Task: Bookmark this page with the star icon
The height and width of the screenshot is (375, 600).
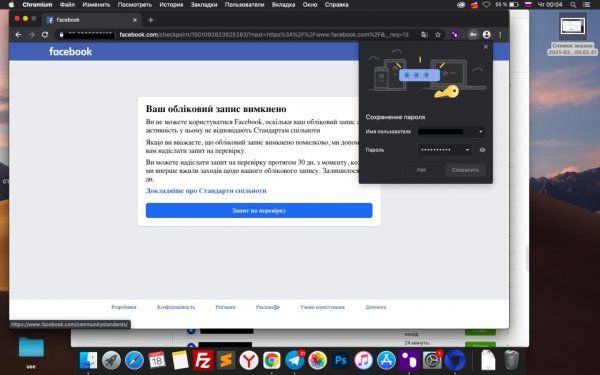Action: click(x=438, y=35)
